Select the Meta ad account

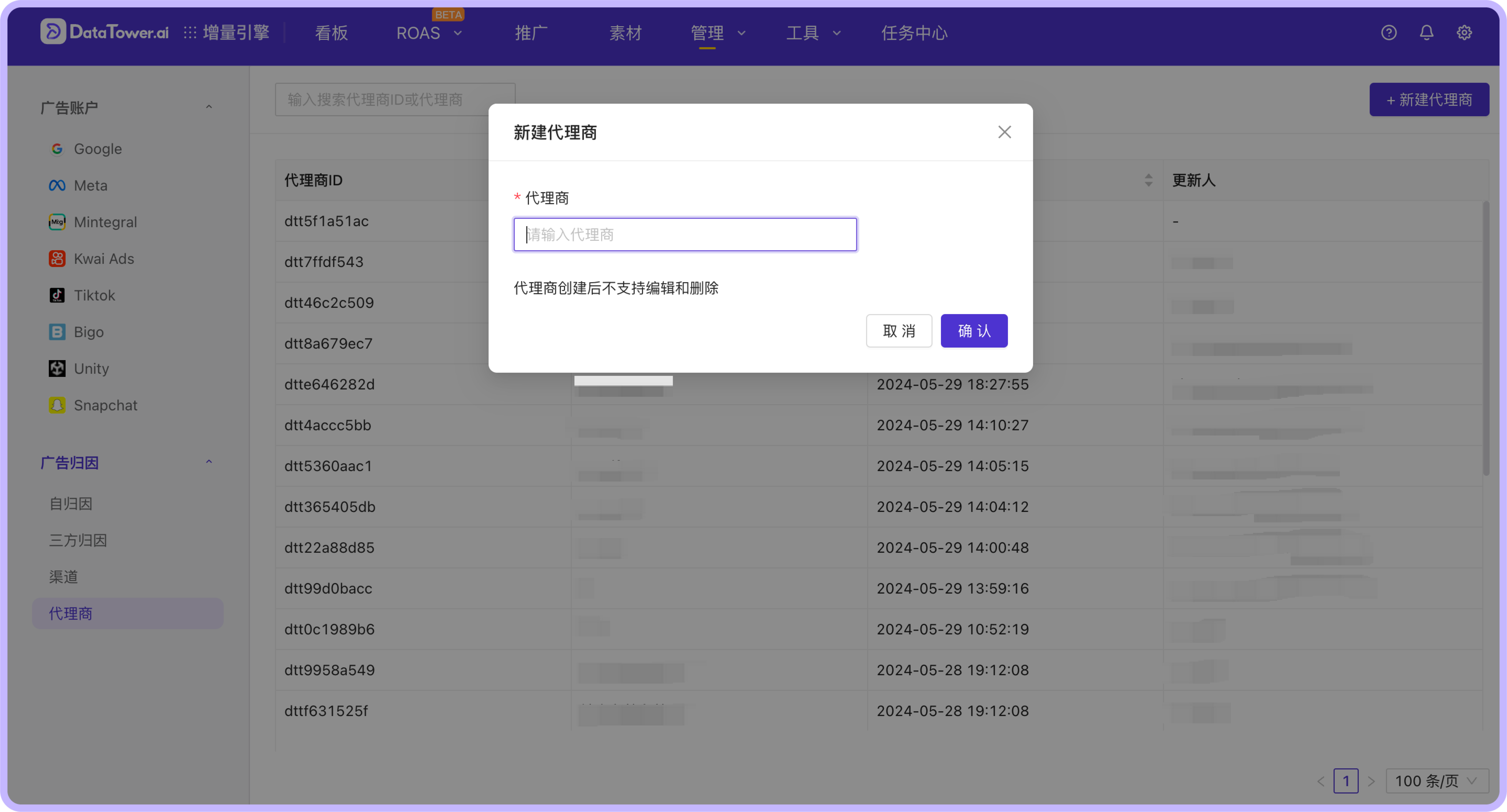pyautogui.click(x=78, y=186)
